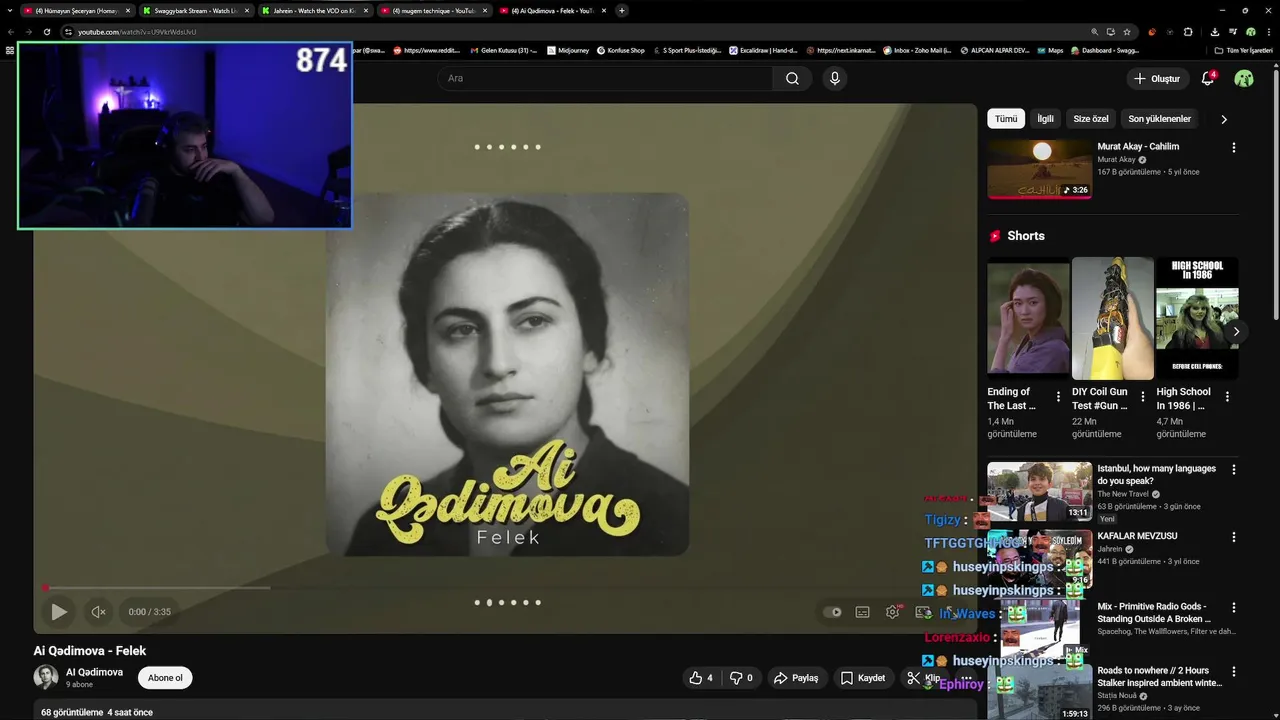Screen dimensions: 1280x720
Task: Open Ai Qədimova channel avatar
Action: [46, 677]
